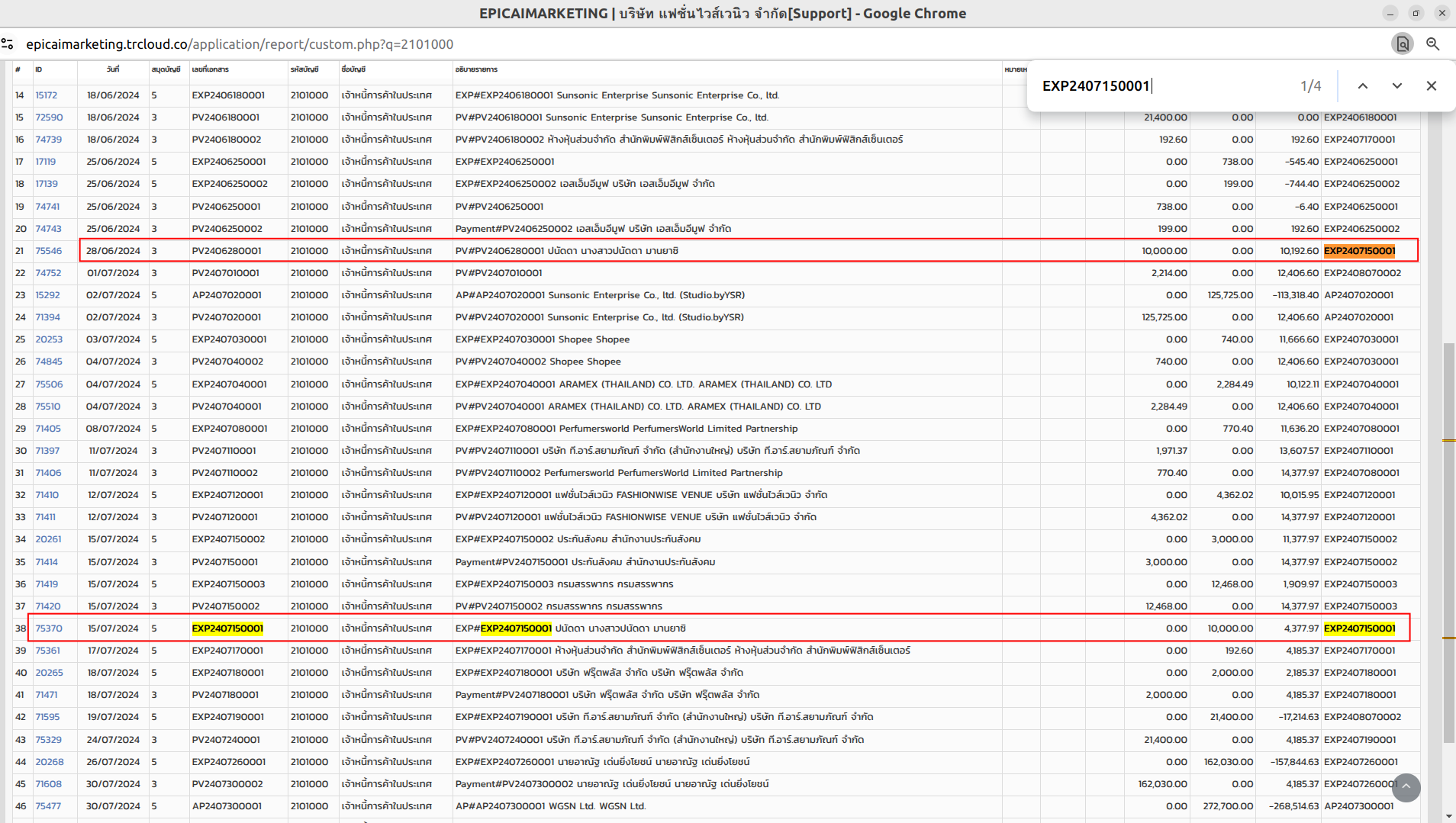
Task: Click balance -268,514.63
Action: [1293, 806]
